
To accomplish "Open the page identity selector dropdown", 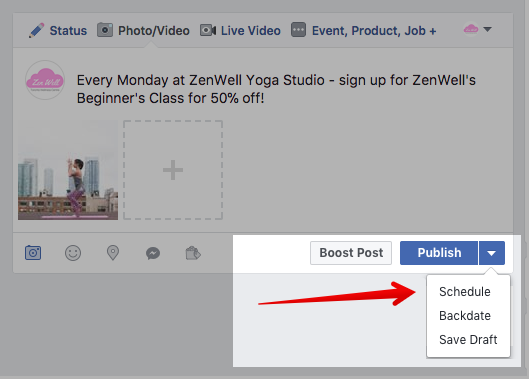I will click(x=477, y=29).
